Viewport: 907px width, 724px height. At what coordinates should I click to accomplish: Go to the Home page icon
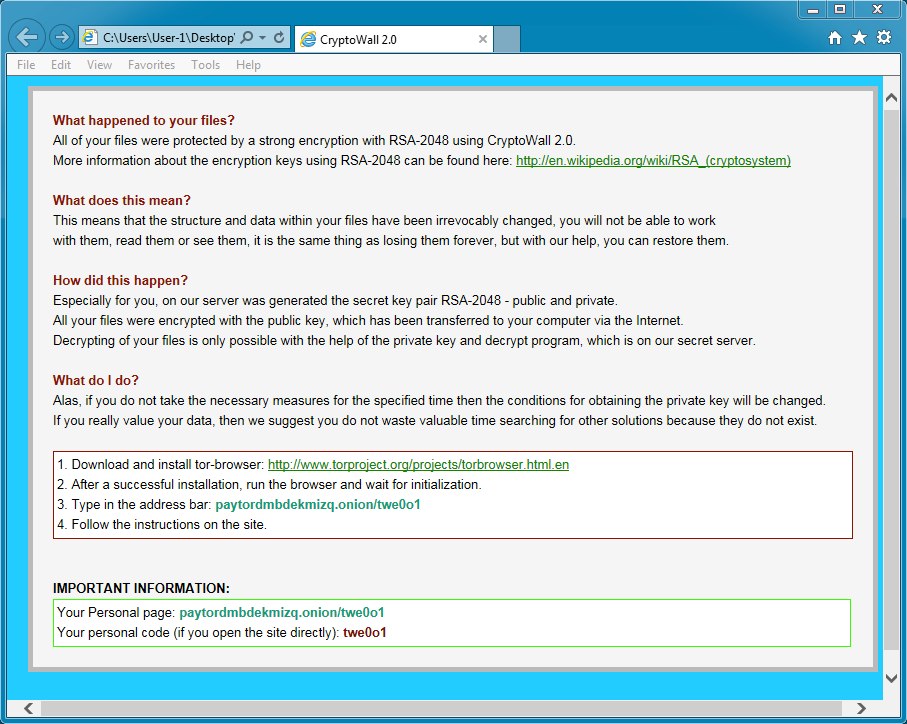(835, 38)
